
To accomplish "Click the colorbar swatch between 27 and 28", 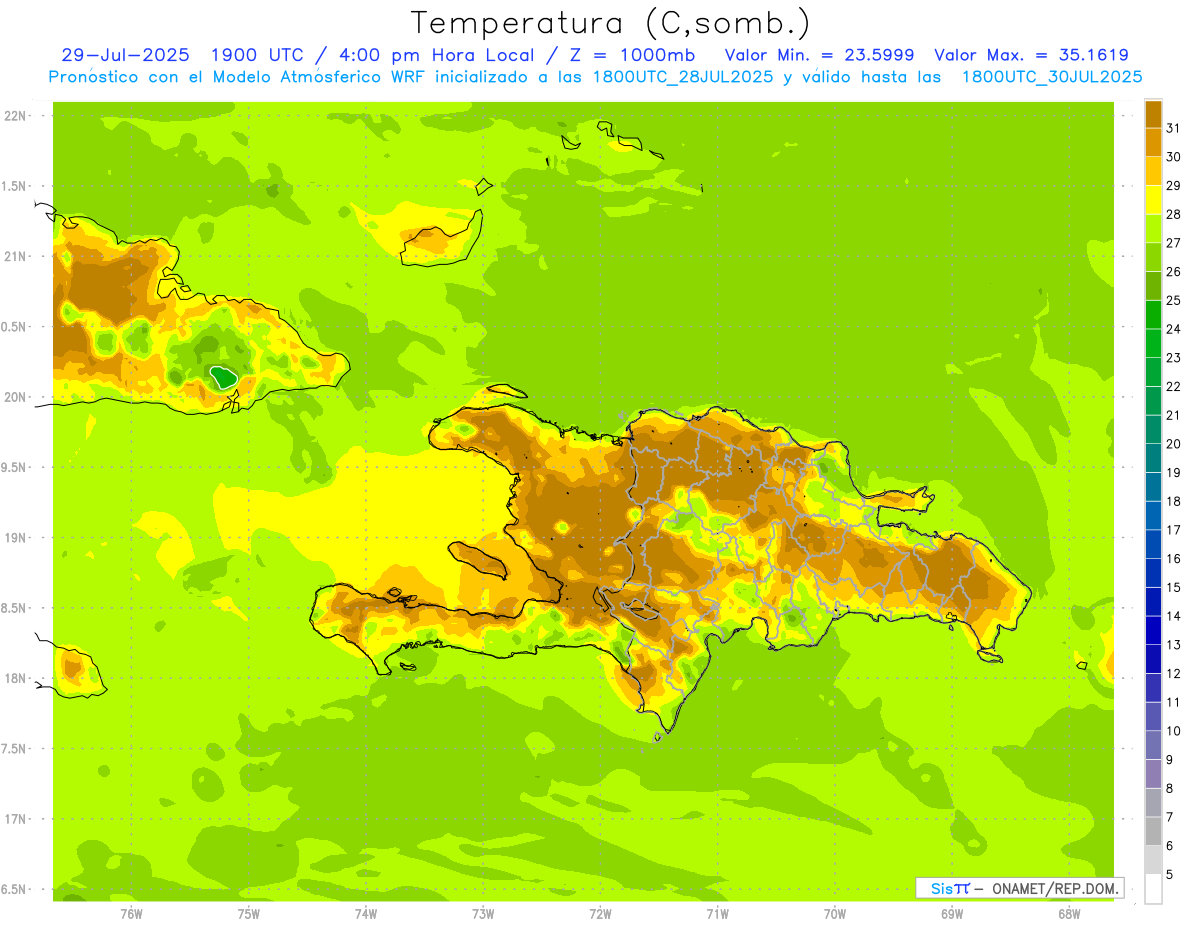I will (1153, 228).
